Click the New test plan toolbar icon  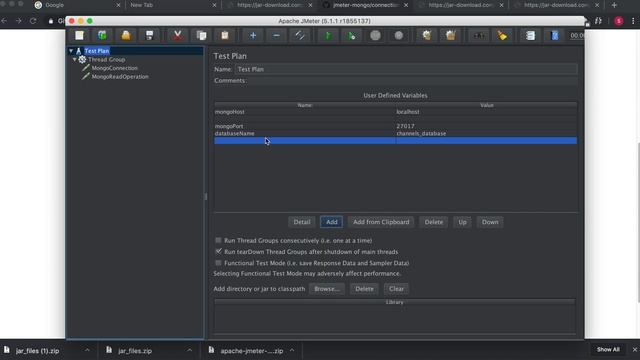pyautogui.click(x=79, y=36)
